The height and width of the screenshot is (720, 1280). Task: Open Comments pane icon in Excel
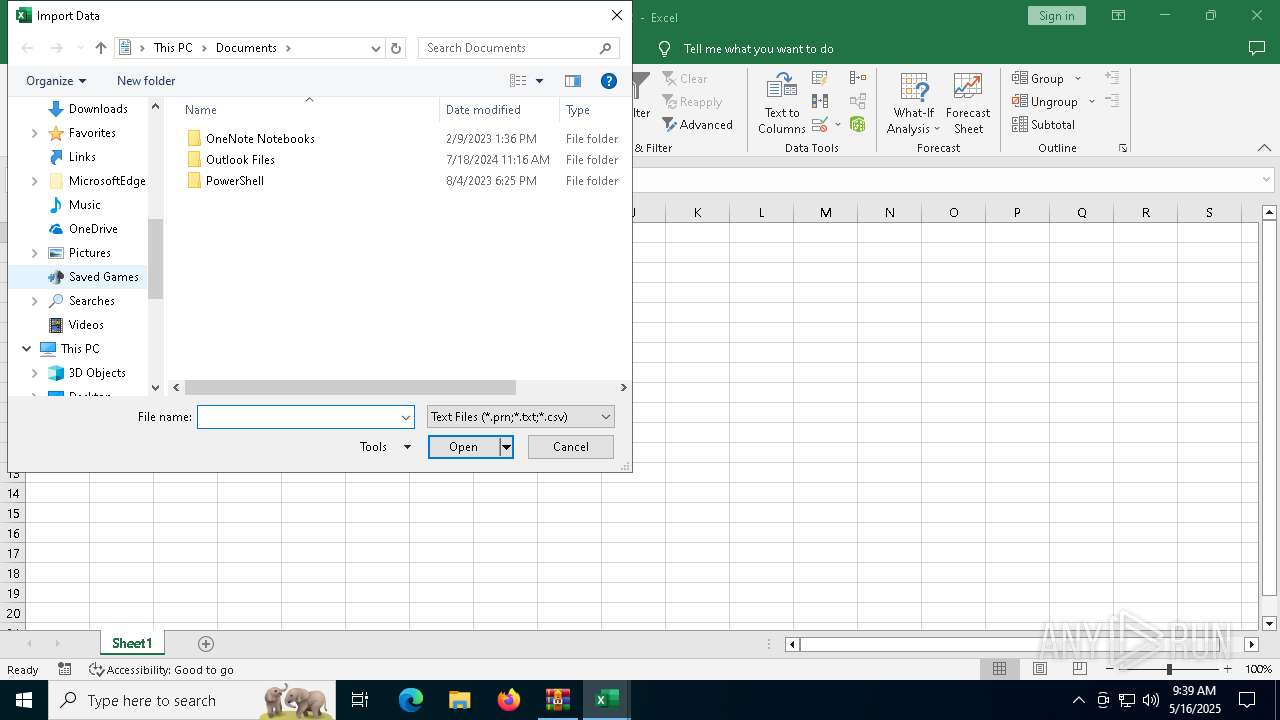(x=1257, y=48)
